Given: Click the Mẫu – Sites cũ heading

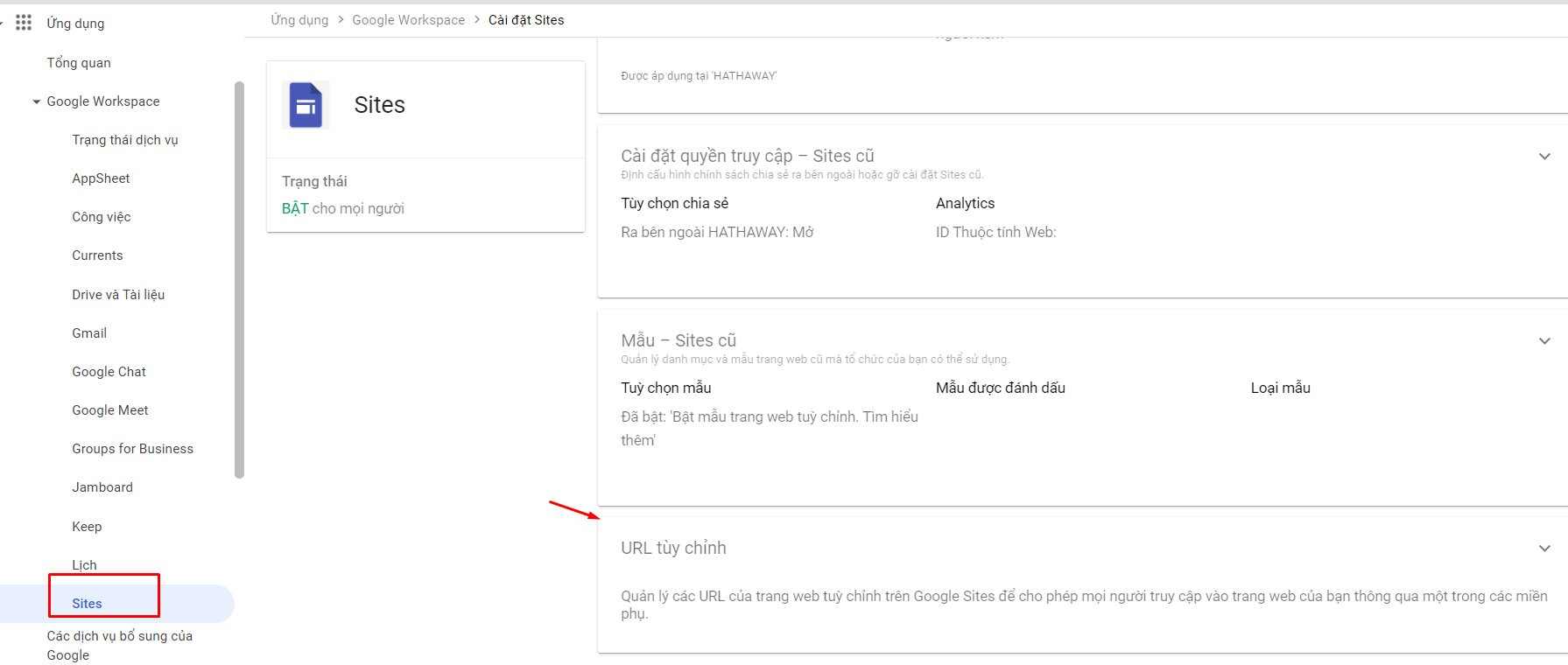Looking at the screenshot, I should tap(679, 340).
